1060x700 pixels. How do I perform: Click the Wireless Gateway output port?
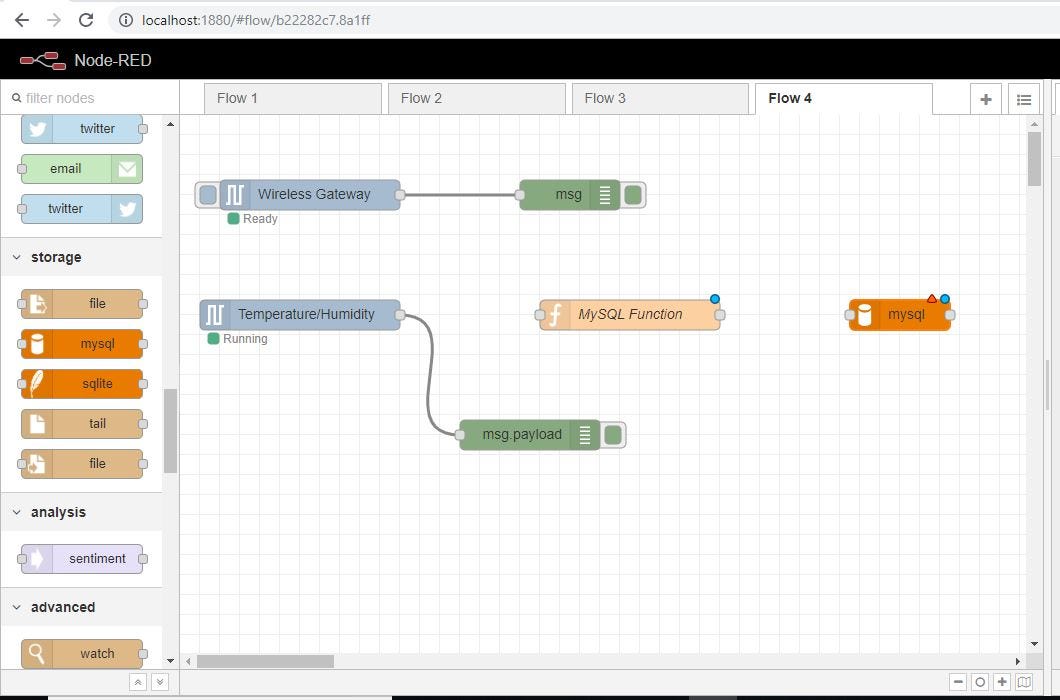400,195
